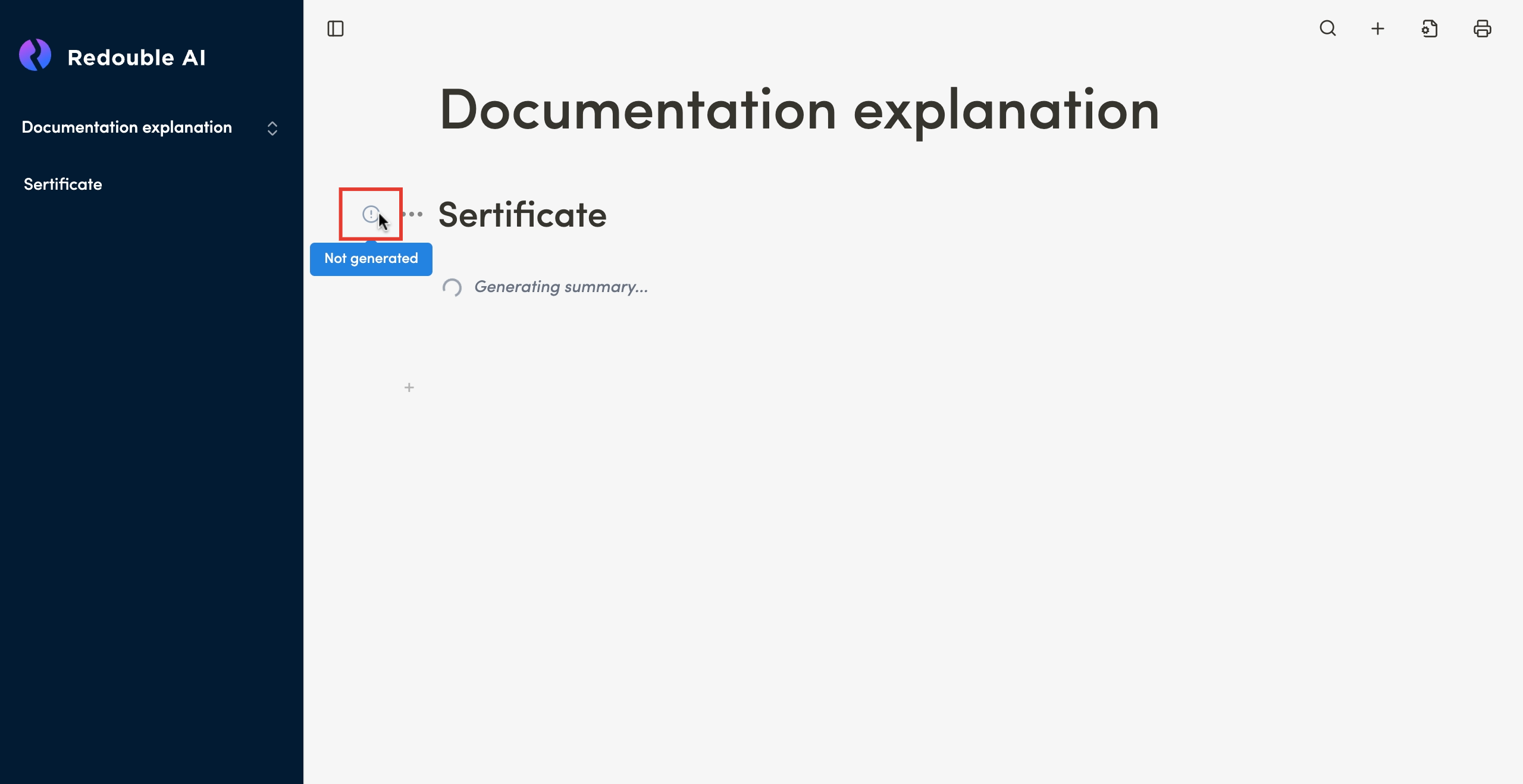1523x784 pixels.
Task: Click the Not generated tooltip
Action: pos(371,259)
